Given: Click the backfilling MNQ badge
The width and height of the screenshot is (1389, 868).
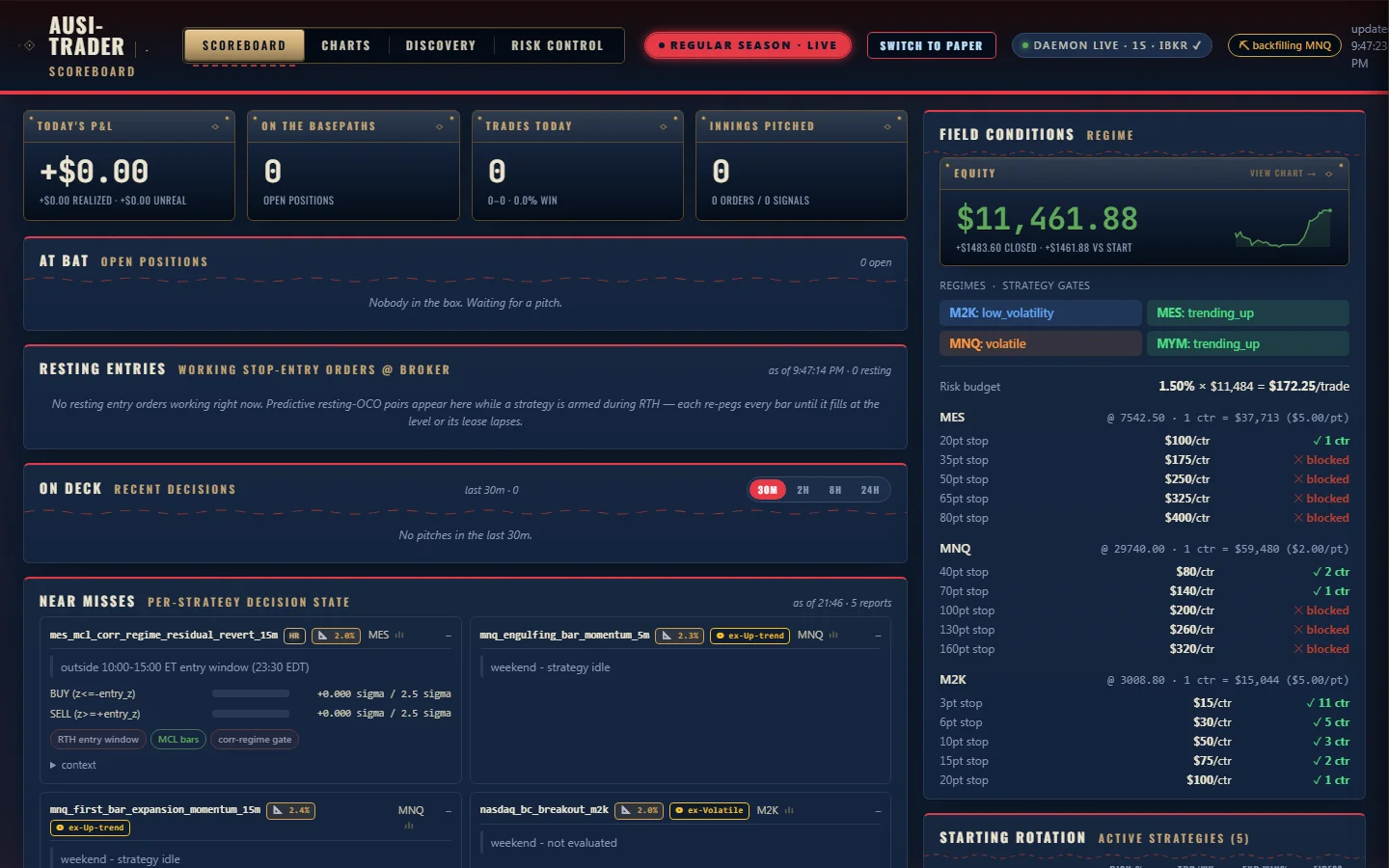Looking at the screenshot, I should pyautogui.click(x=1284, y=45).
